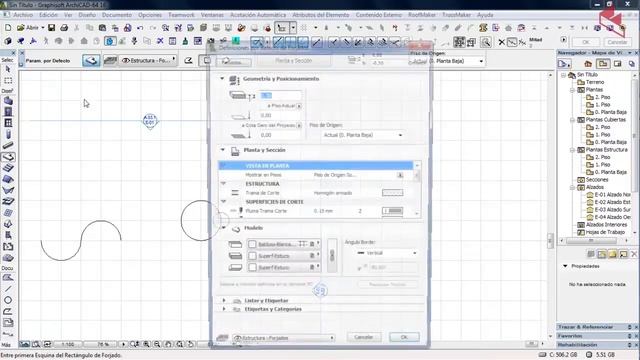Click the Abrir open-file button
Image resolution: width=640 pixels, height=360 pixels.
(x=30, y=28)
